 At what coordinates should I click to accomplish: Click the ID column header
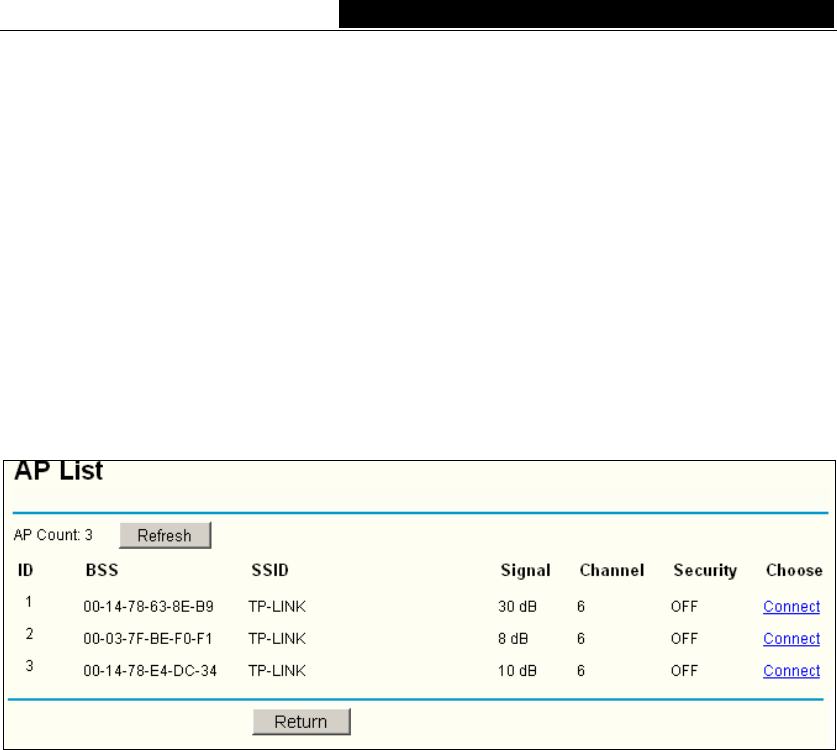(26, 570)
